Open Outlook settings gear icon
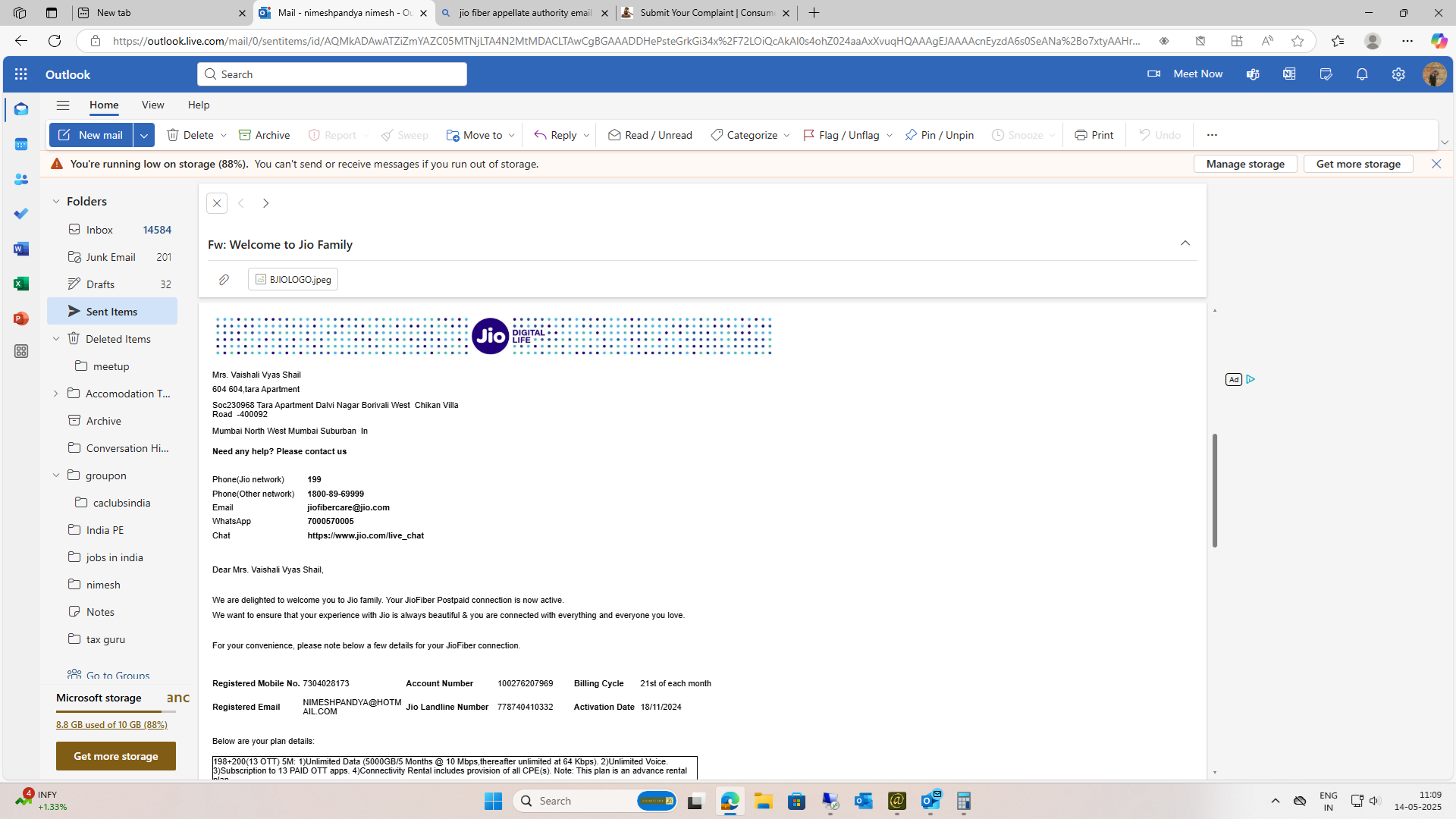The height and width of the screenshot is (819, 1456). (1398, 74)
